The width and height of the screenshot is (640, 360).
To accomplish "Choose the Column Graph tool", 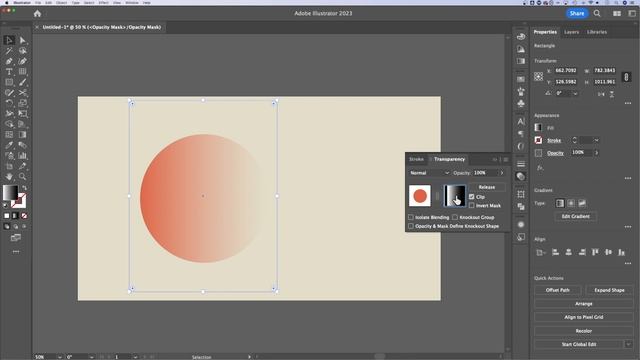I will (x=22, y=156).
